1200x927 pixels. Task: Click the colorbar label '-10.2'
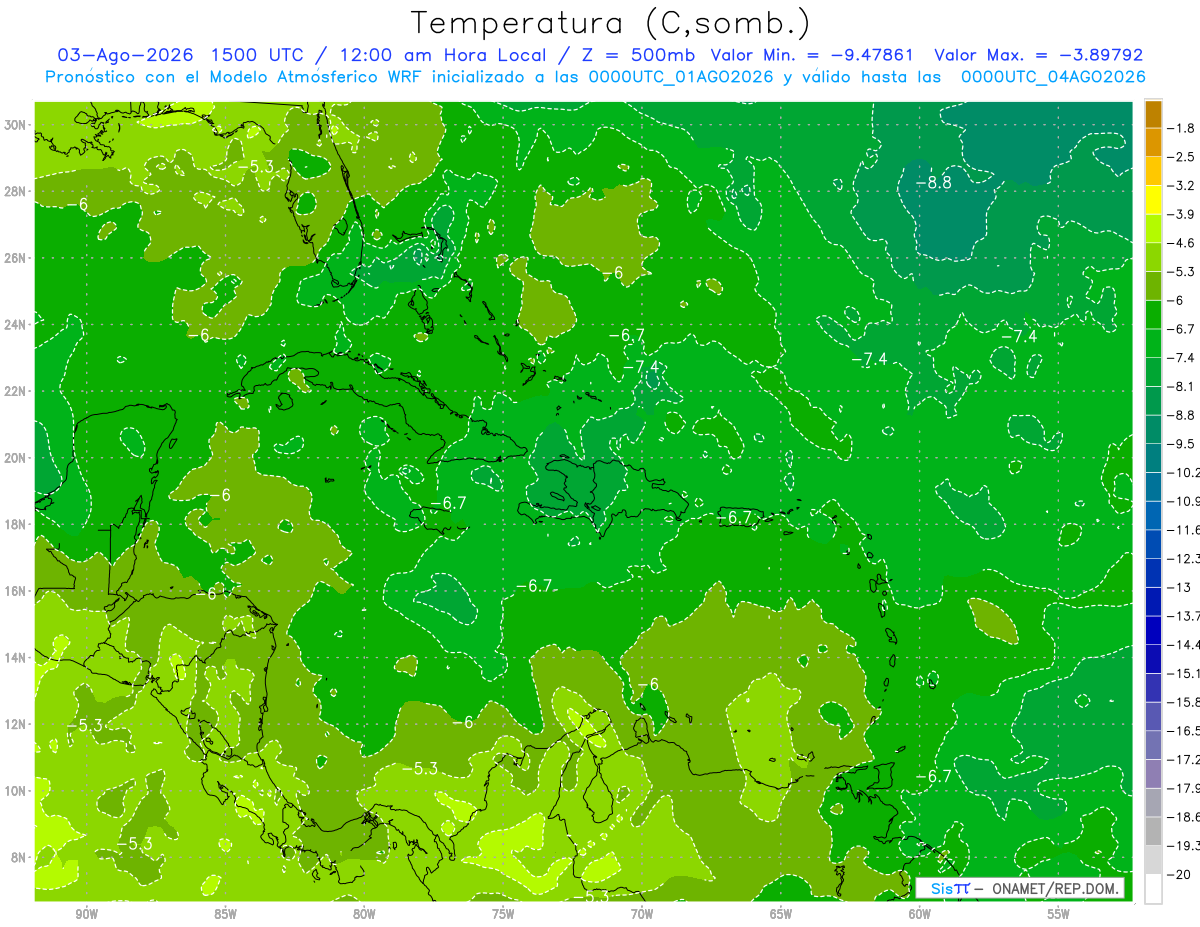1183,472
